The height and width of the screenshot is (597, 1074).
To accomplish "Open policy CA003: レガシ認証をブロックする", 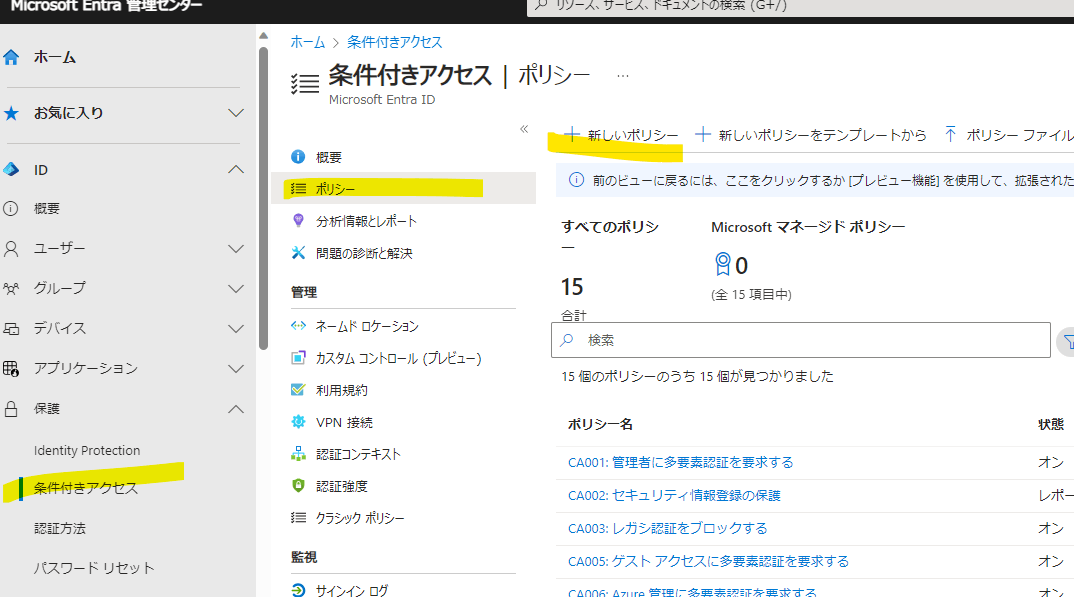I will [x=667, y=529].
